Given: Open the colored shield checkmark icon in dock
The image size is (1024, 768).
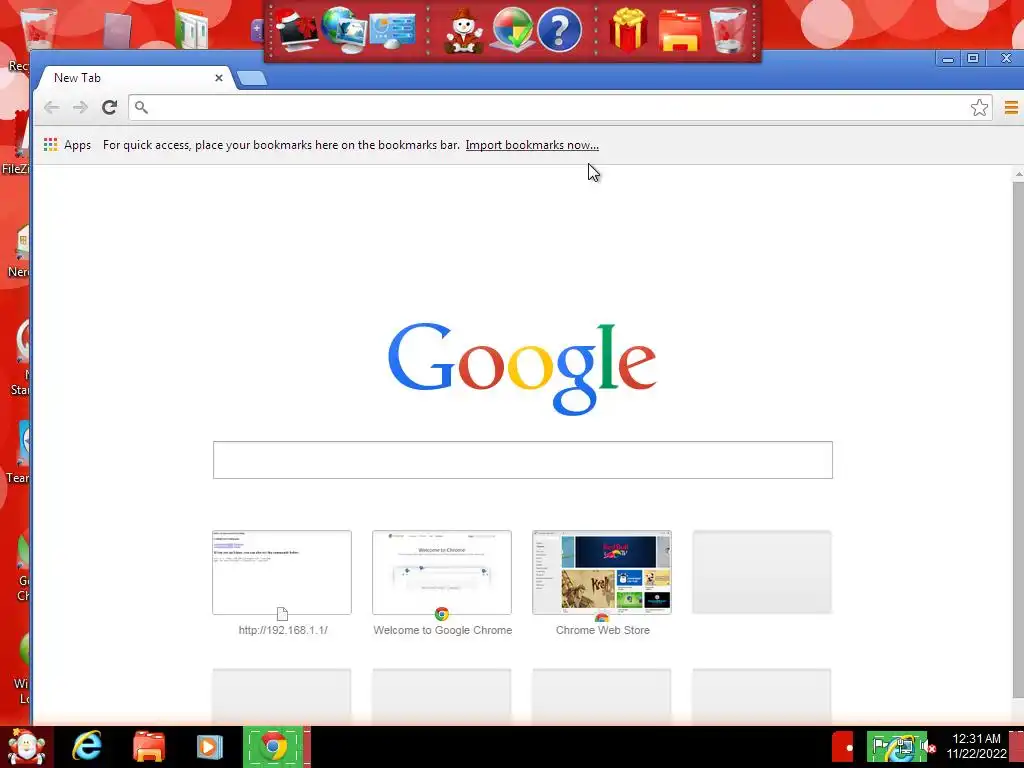Looking at the screenshot, I should (x=513, y=30).
